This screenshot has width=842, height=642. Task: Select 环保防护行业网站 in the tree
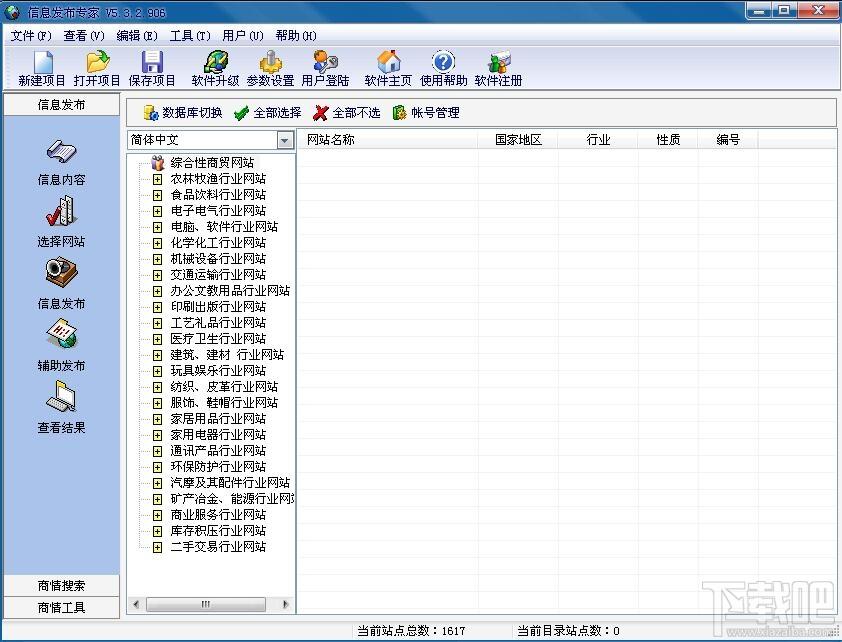218,467
